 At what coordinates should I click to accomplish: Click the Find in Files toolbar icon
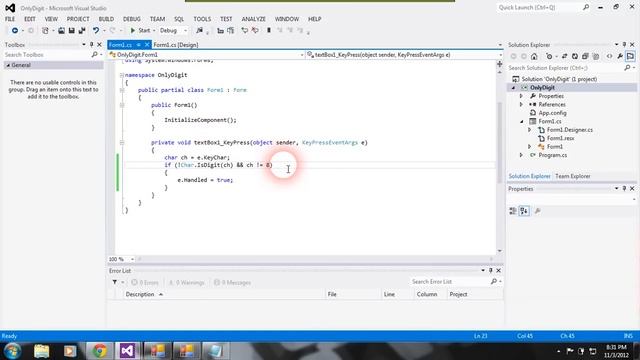pos(199,31)
